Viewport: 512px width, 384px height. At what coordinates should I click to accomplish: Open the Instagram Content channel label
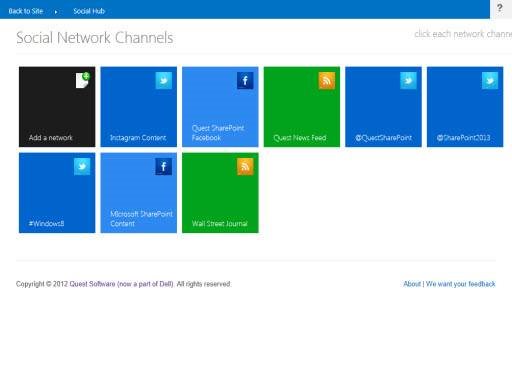(x=138, y=138)
